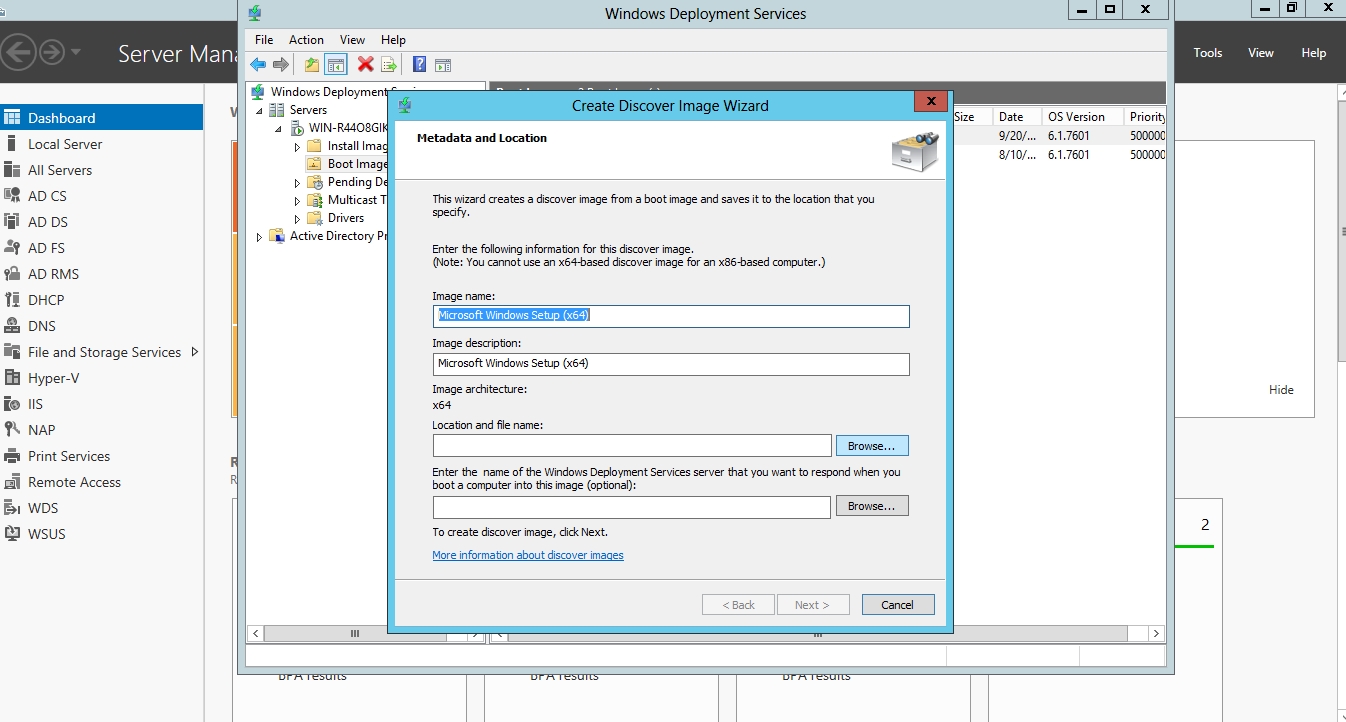The height and width of the screenshot is (722, 1346).
Task: Open Help menu in Server Manager
Action: pyautogui.click(x=1313, y=53)
